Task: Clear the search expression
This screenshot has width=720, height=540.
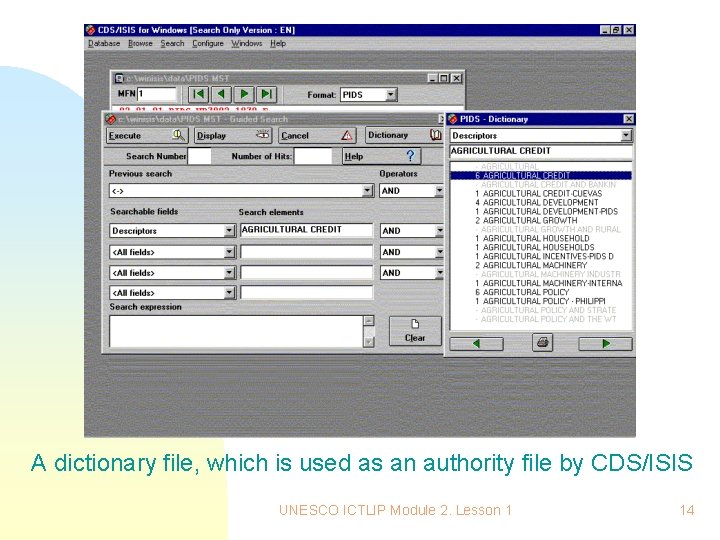Action: (x=415, y=331)
